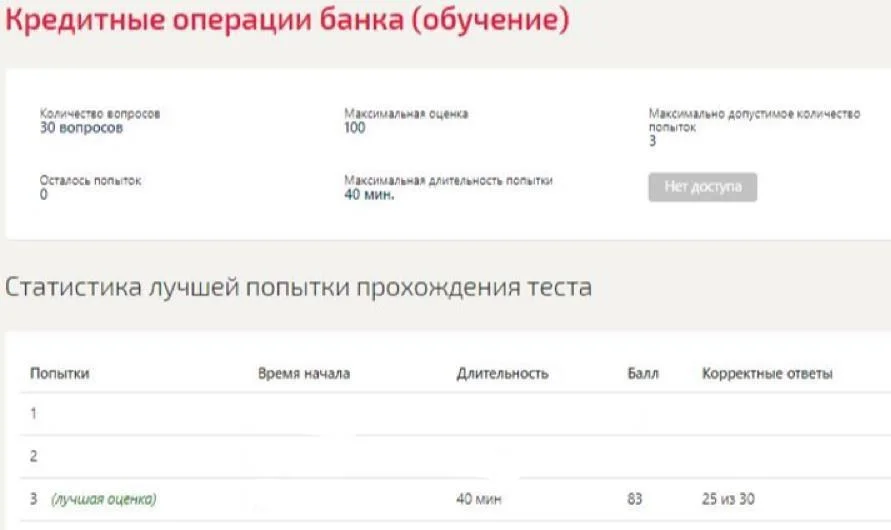891x530 pixels.
Task: Click the 'Осталось попыток' value 0
Action: point(44,194)
